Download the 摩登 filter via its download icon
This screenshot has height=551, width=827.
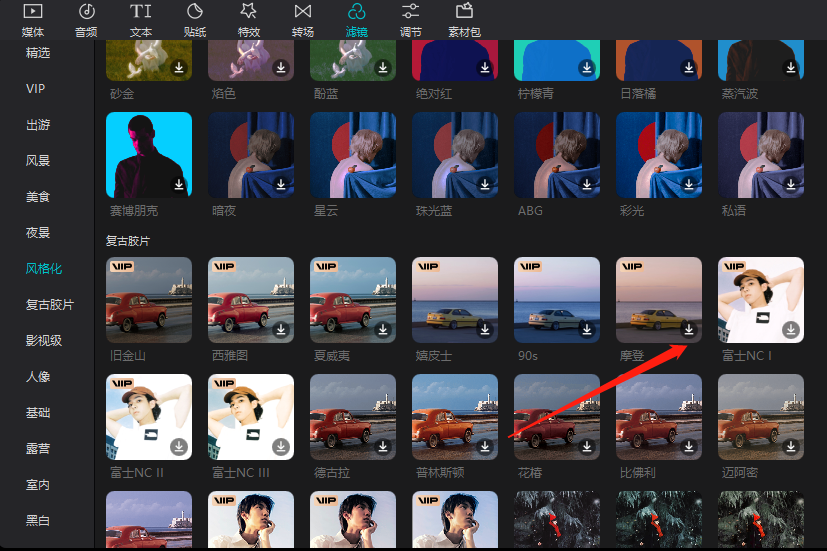[x=688, y=329]
